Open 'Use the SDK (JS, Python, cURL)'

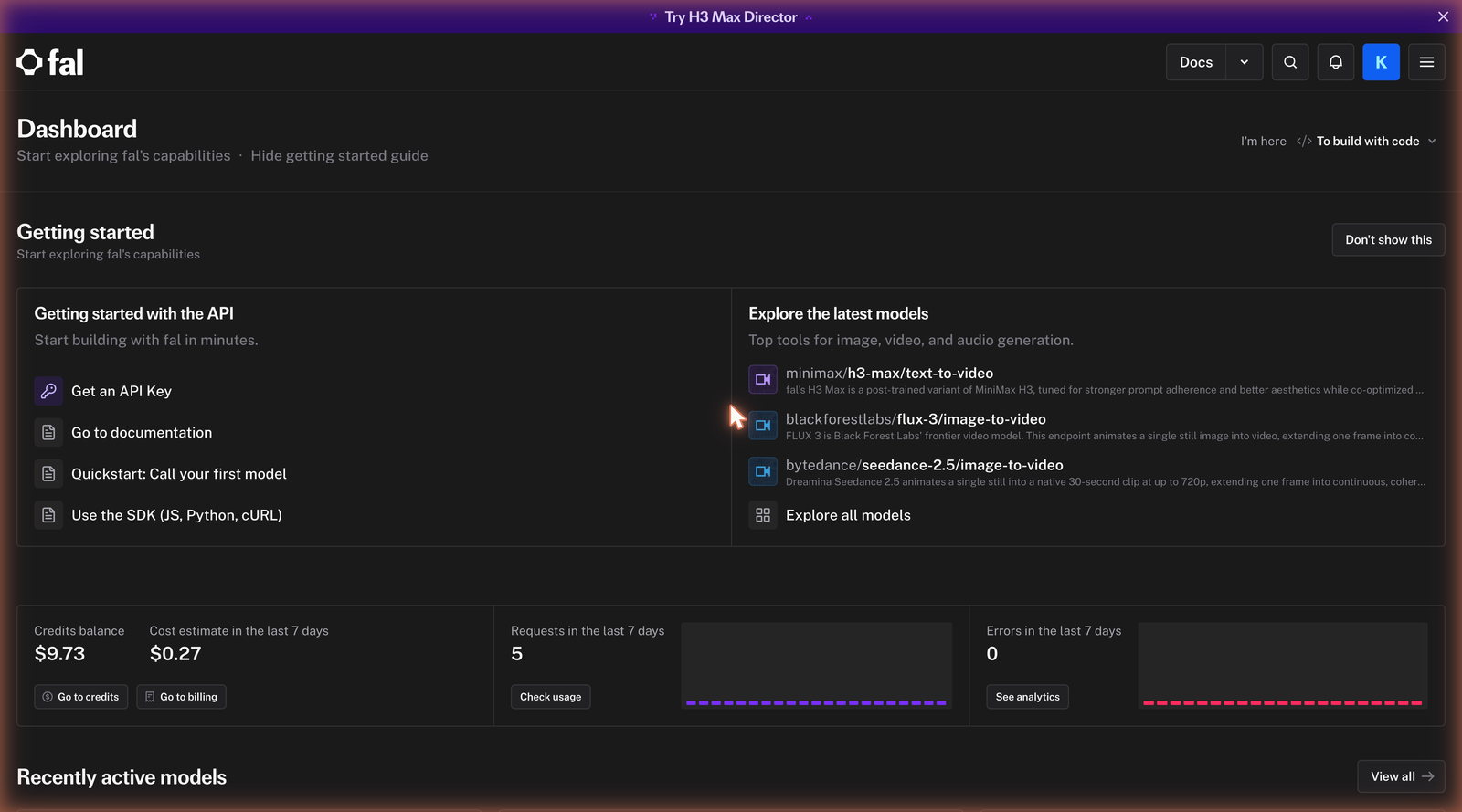176,515
